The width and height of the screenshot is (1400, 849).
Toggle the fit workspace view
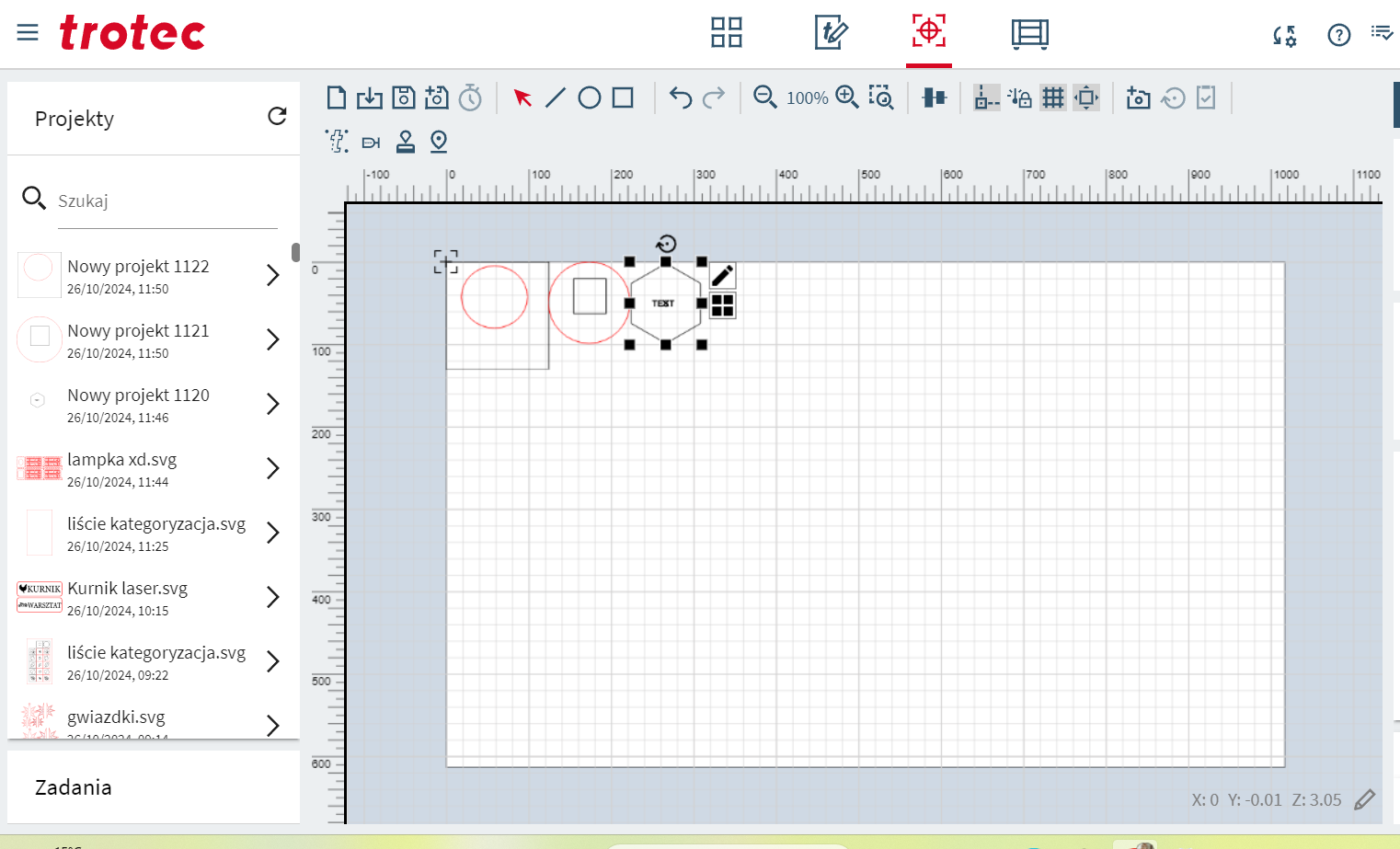(1086, 98)
